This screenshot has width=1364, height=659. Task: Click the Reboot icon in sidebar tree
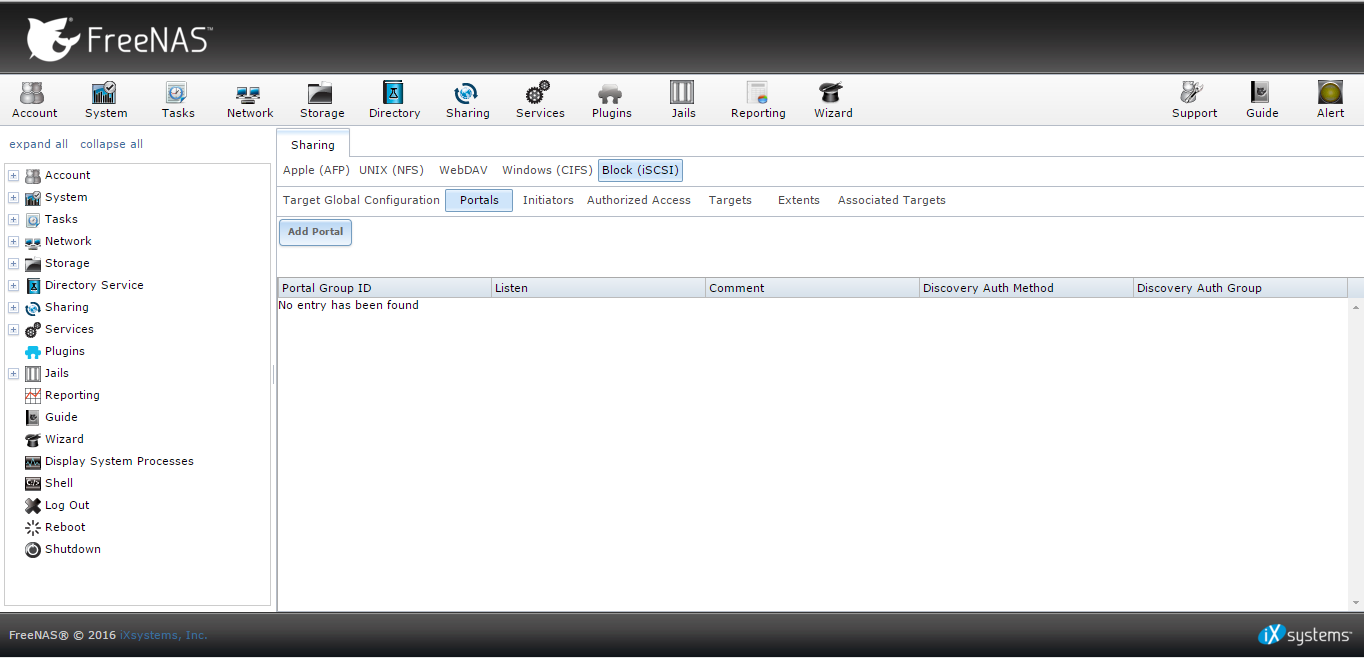pyautogui.click(x=33, y=527)
